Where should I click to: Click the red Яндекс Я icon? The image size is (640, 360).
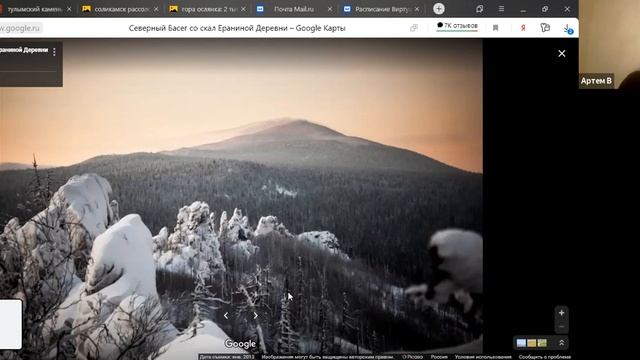[523, 28]
